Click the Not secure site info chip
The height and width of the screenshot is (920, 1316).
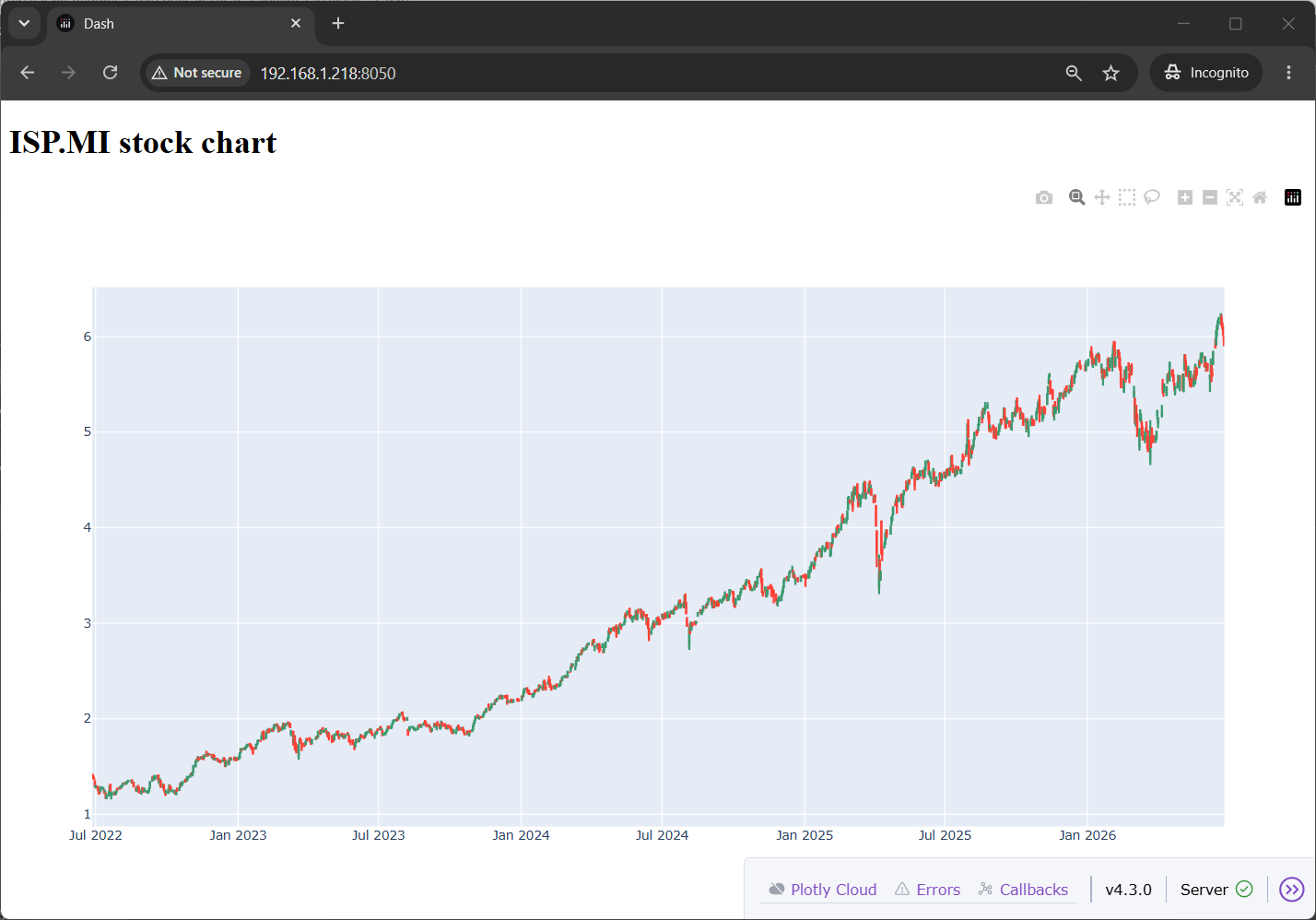click(x=197, y=73)
